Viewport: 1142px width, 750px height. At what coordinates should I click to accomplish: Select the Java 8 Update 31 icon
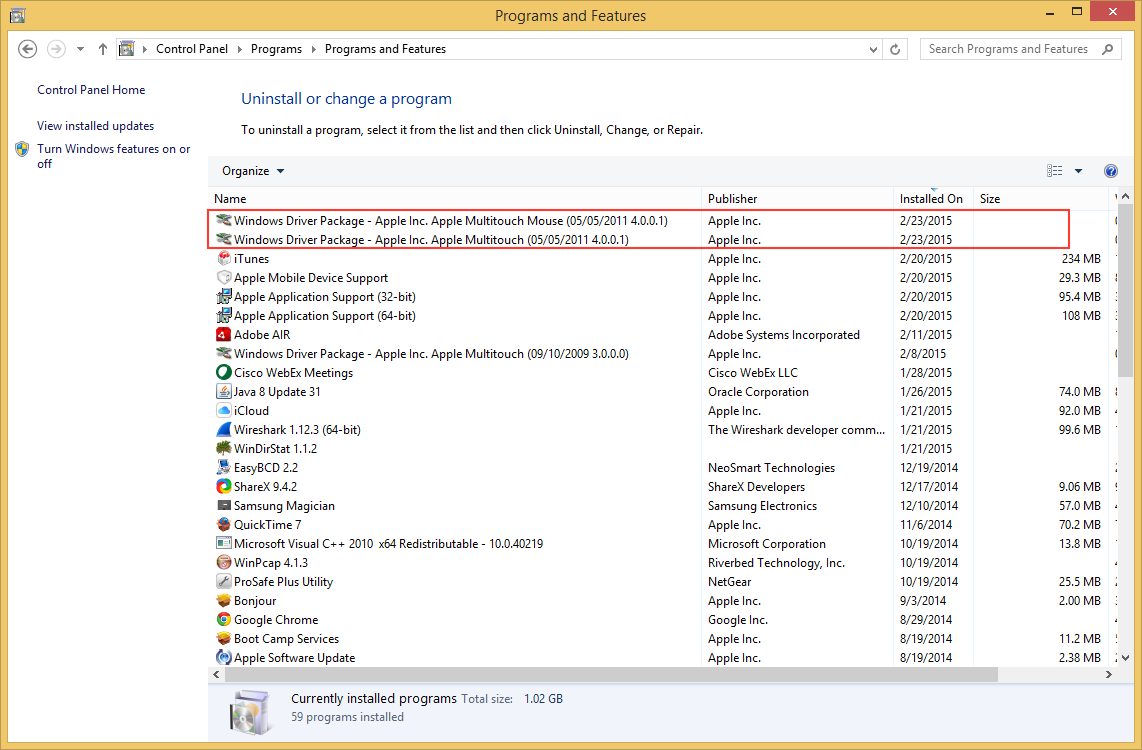[224, 391]
